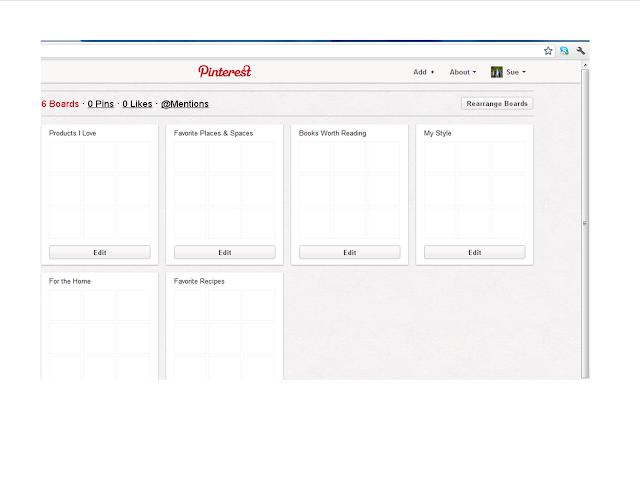
Task: Open the Favorite Places & Spaces title
Action: tap(213, 133)
